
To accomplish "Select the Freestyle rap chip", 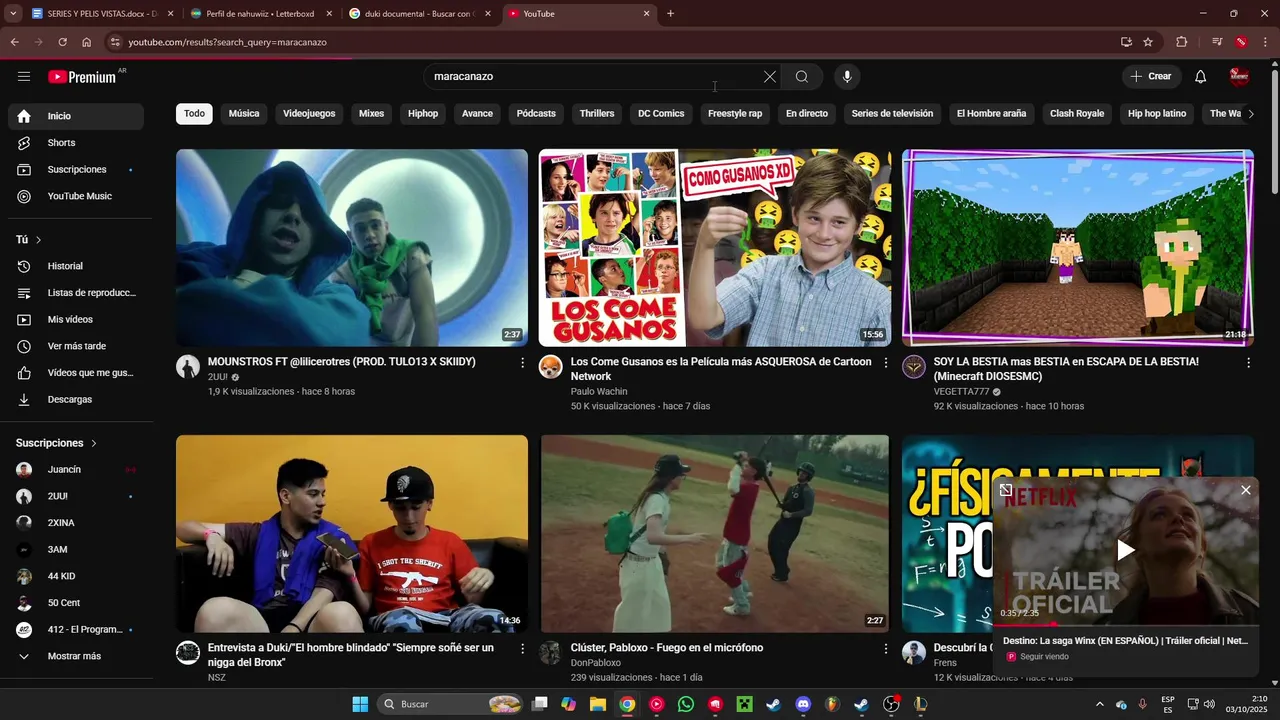I will point(735,114).
